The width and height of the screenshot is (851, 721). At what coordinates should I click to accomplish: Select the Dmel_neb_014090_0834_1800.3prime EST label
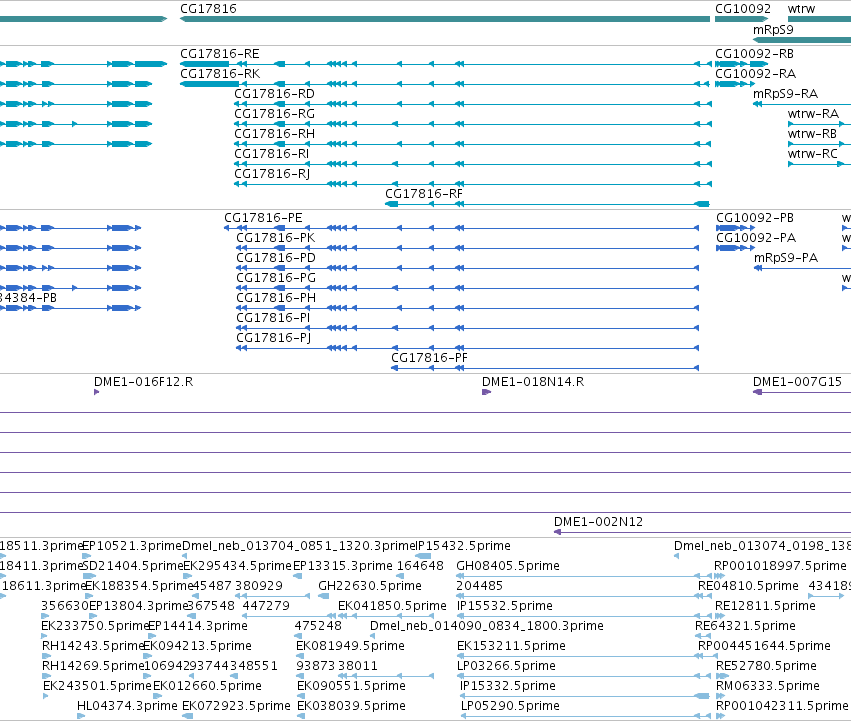point(487,626)
